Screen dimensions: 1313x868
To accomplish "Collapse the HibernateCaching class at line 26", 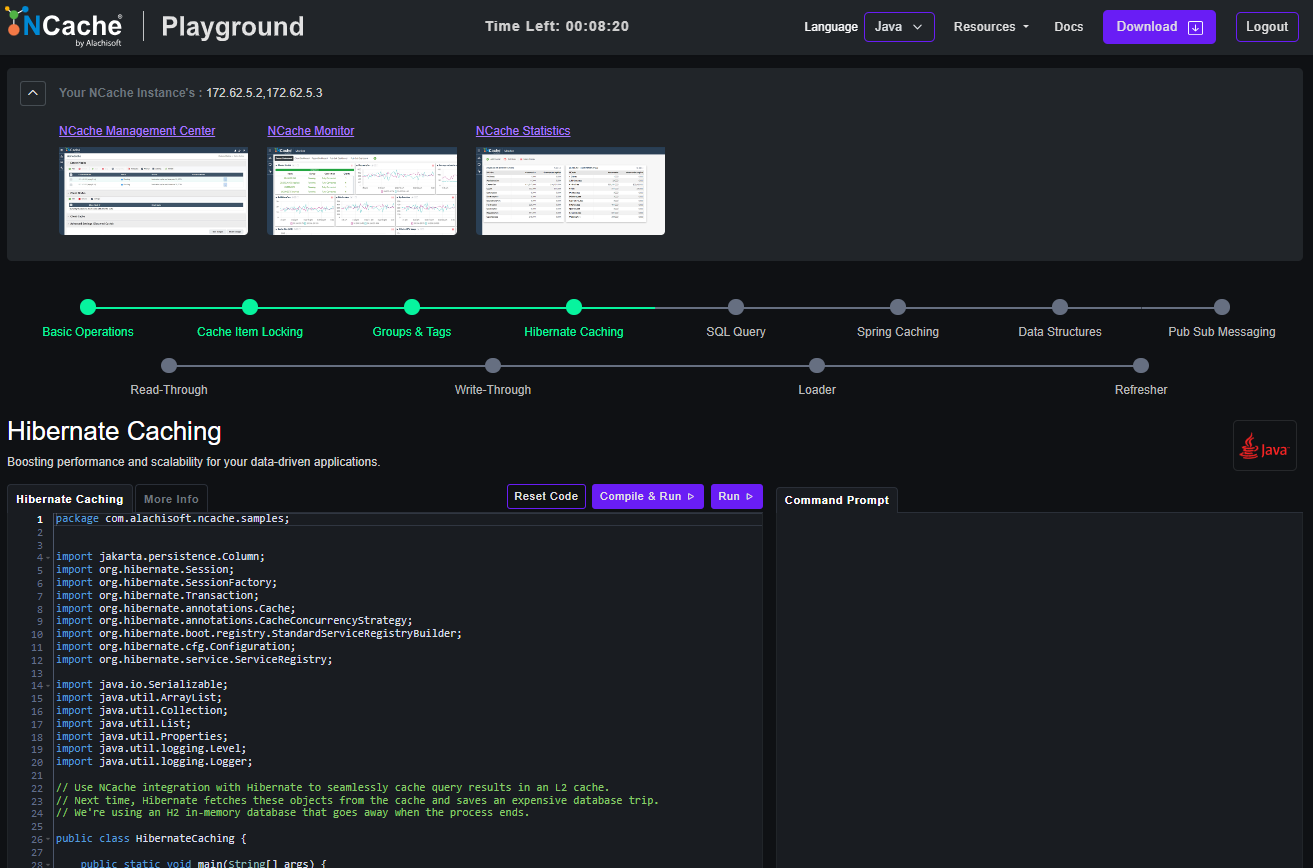I will (48, 839).
